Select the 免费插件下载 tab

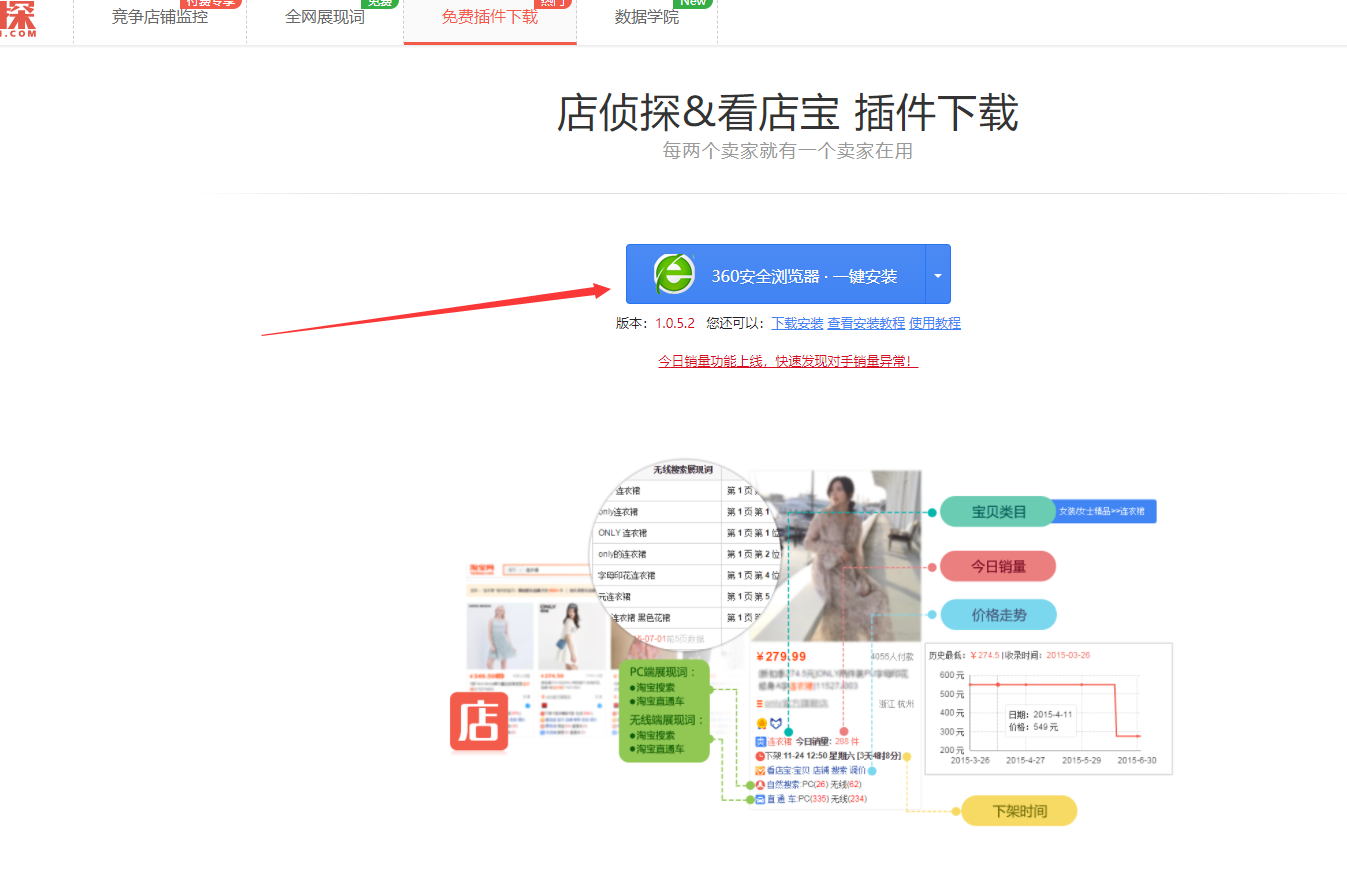(490, 18)
